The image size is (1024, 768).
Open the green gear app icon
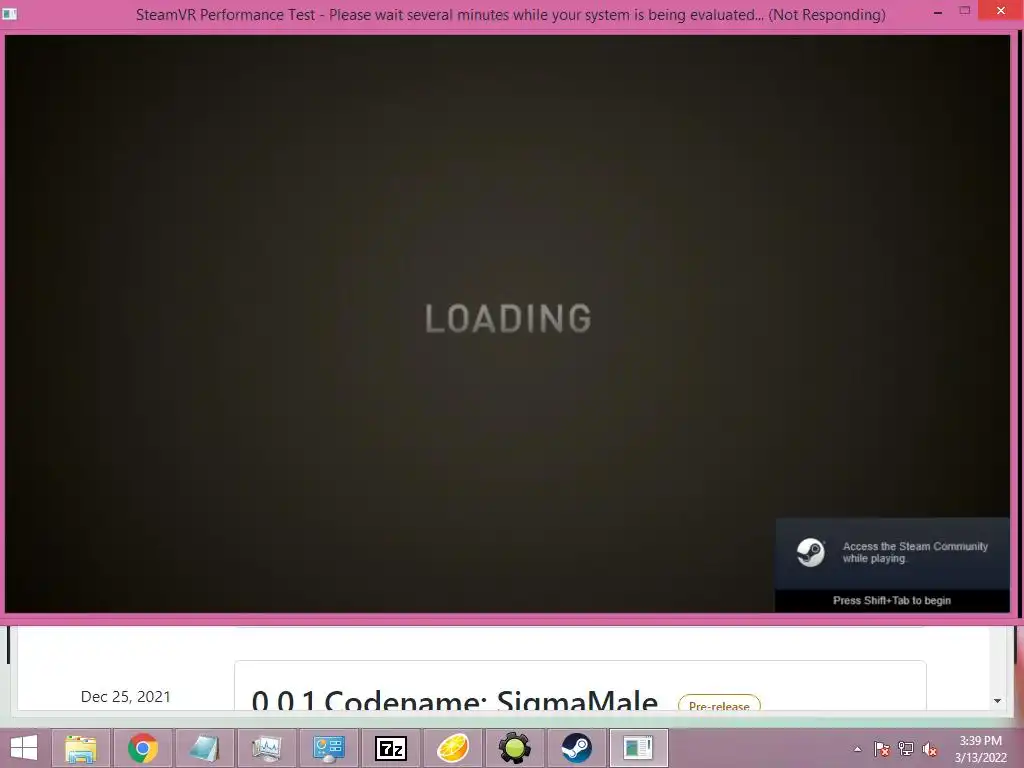click(x=515, y=748)
